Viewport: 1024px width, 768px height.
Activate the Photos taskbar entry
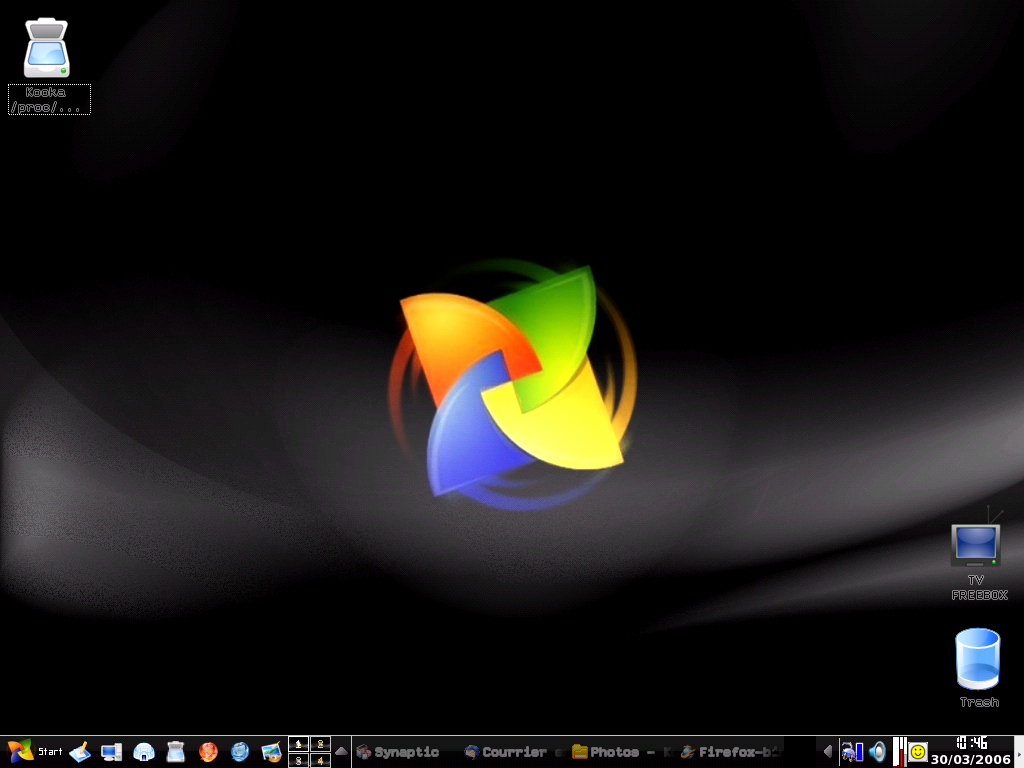click(622, 752)
